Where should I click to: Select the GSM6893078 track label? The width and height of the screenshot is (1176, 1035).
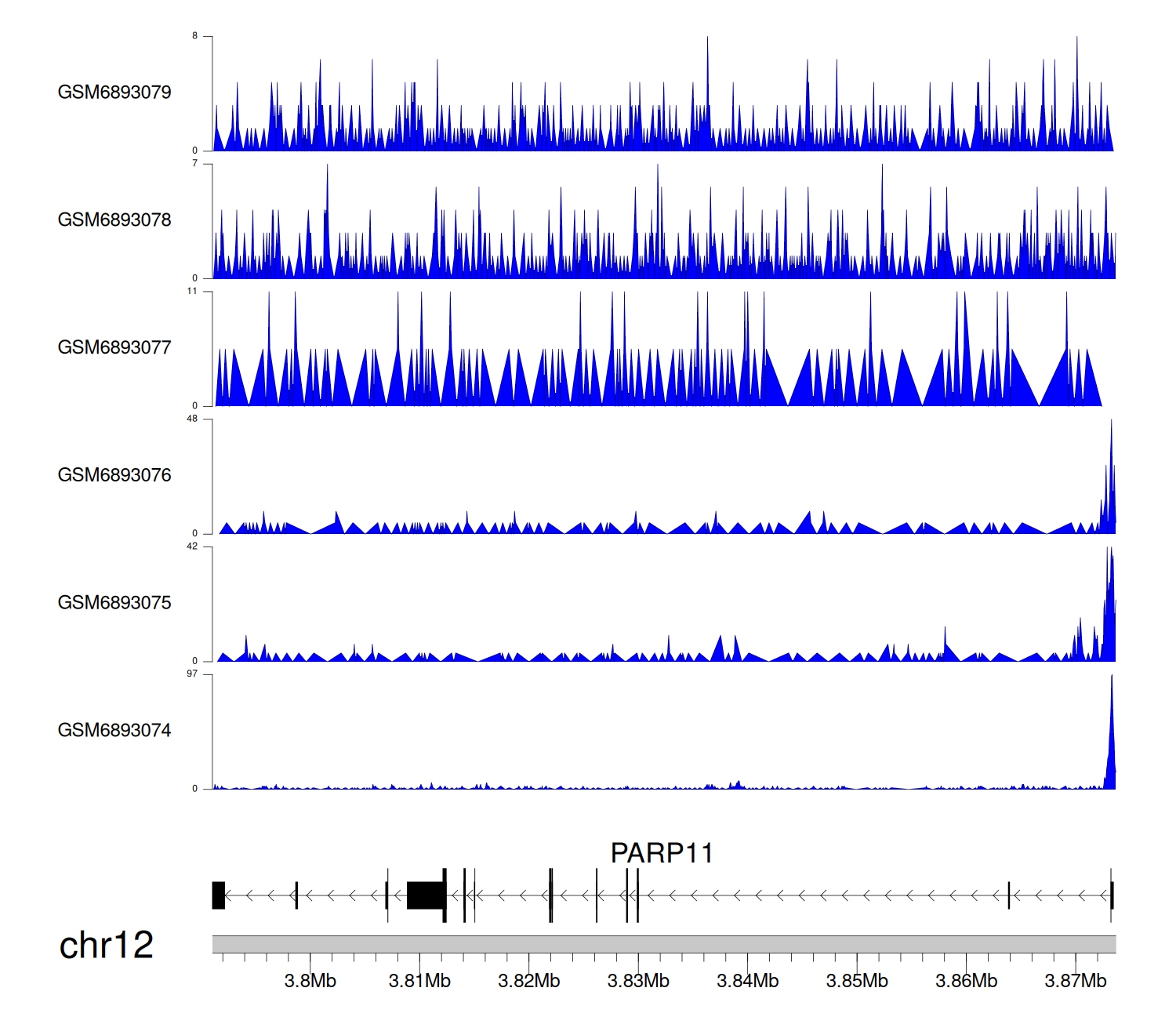pos(114,220)
